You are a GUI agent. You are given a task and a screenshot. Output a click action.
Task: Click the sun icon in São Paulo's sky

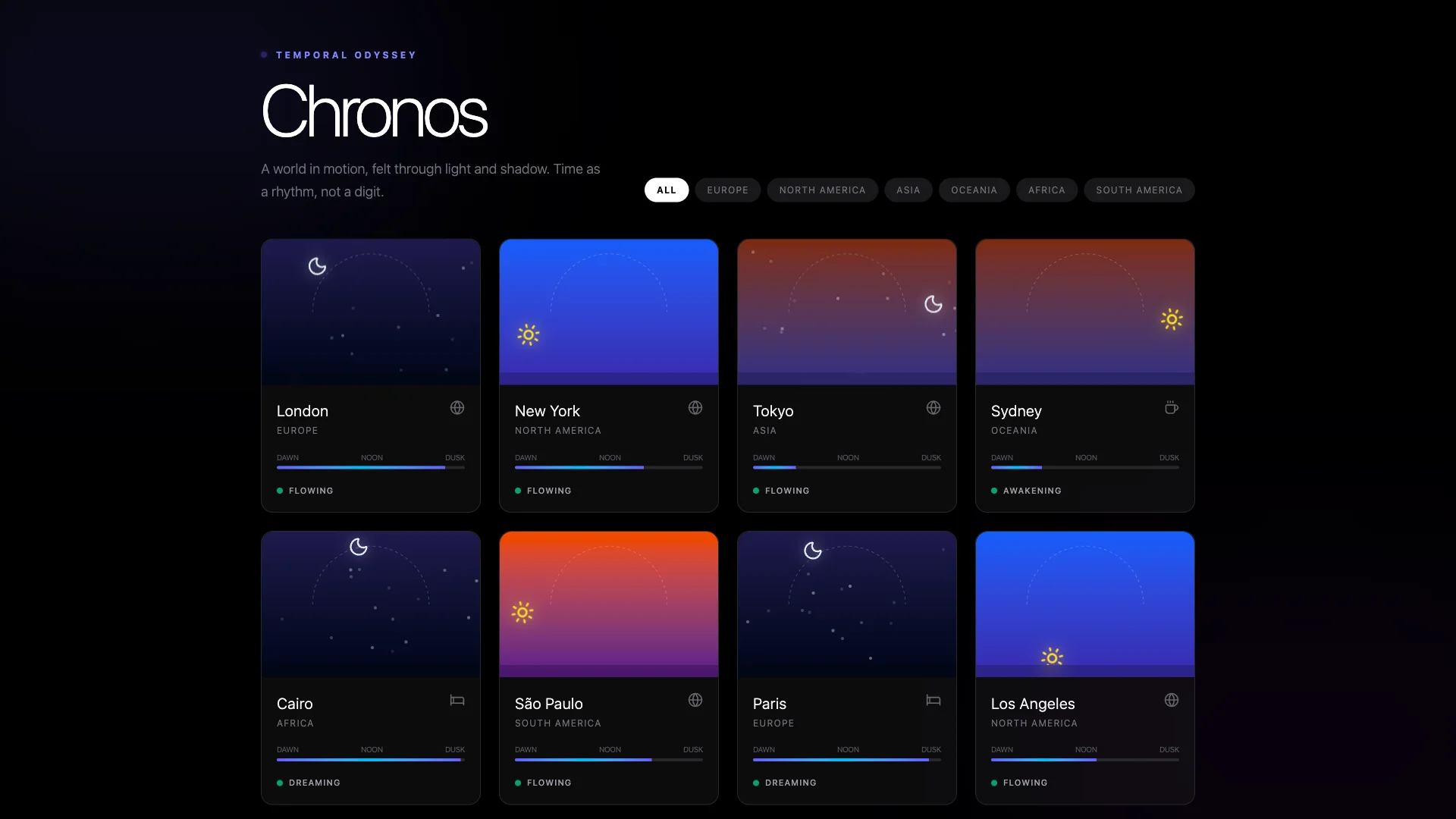click(x=522, y=612)
